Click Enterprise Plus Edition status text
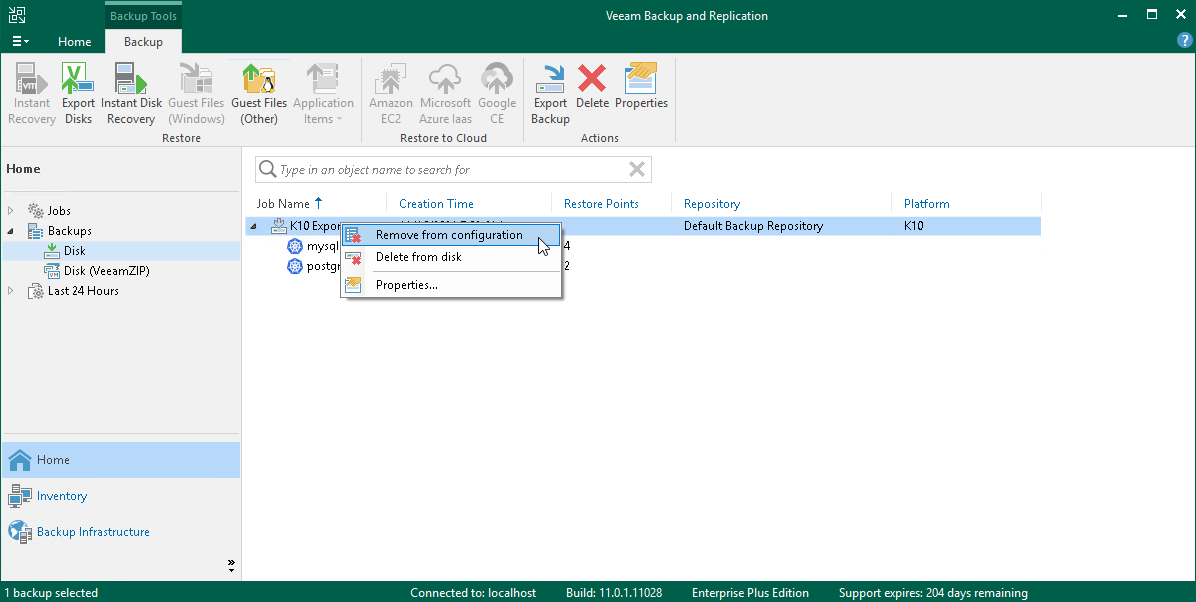The height and width of the screenshot is (602, 1196). (751, 593)
